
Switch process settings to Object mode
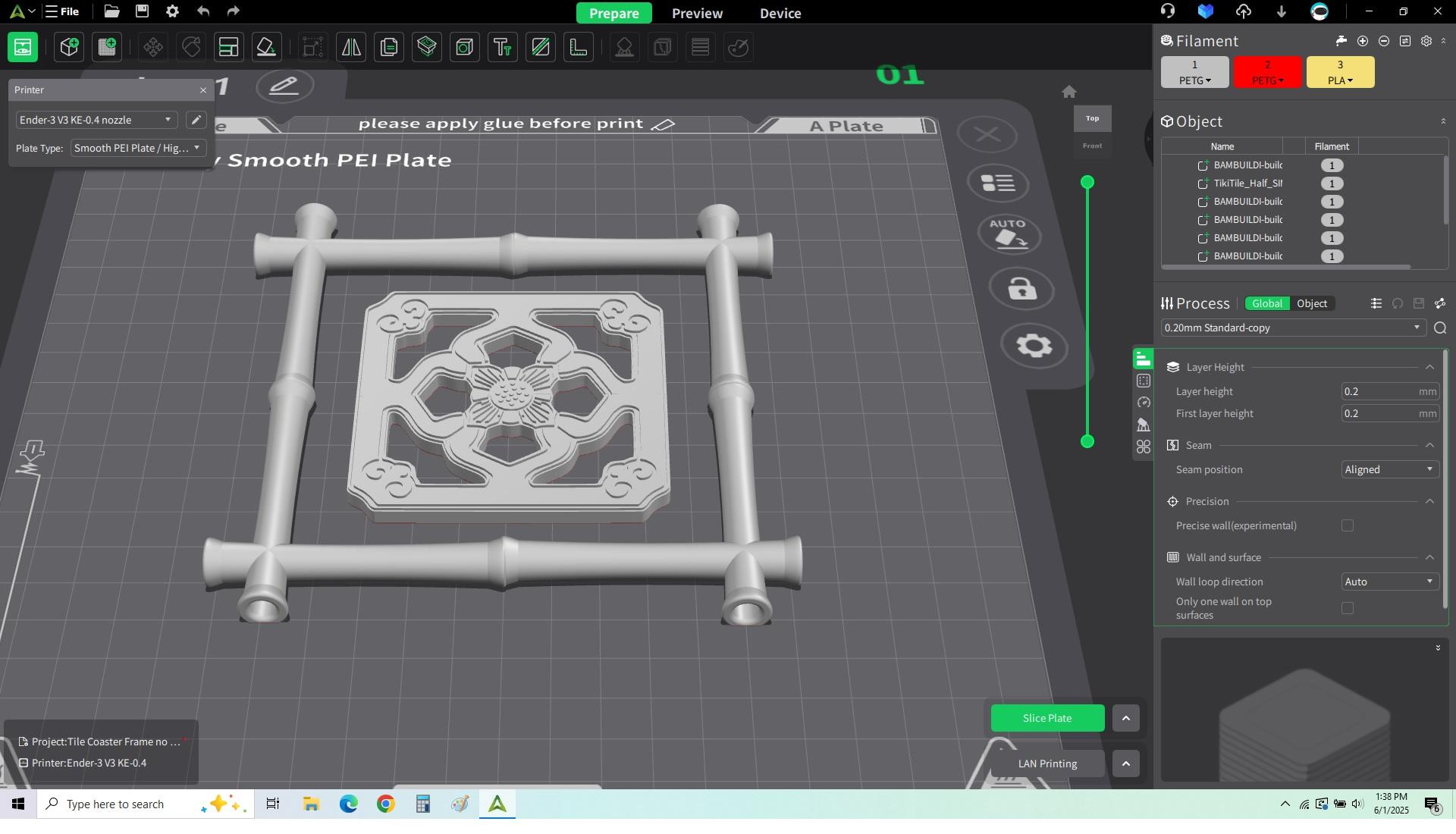1311,303
